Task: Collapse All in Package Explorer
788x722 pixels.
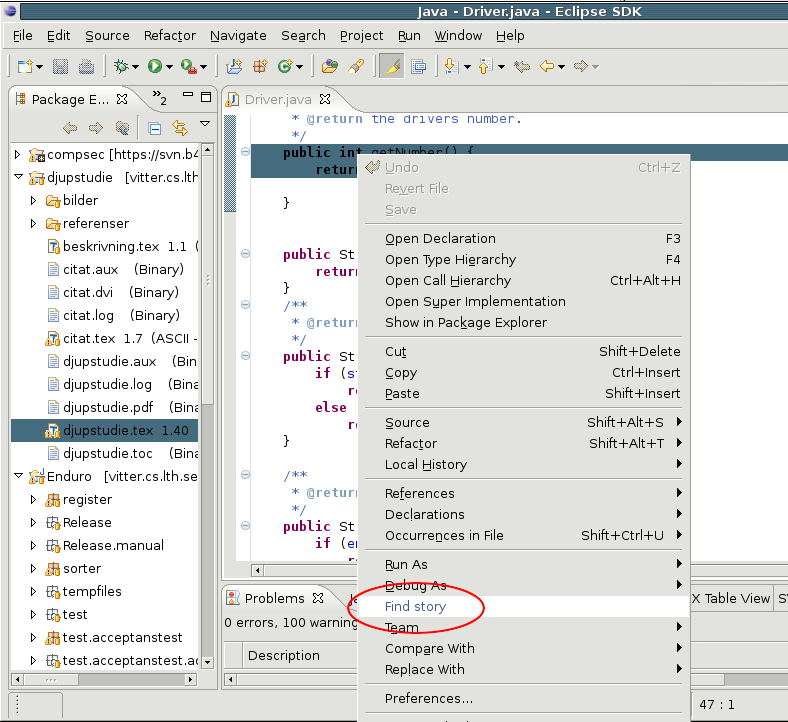Action: (155, 129)
